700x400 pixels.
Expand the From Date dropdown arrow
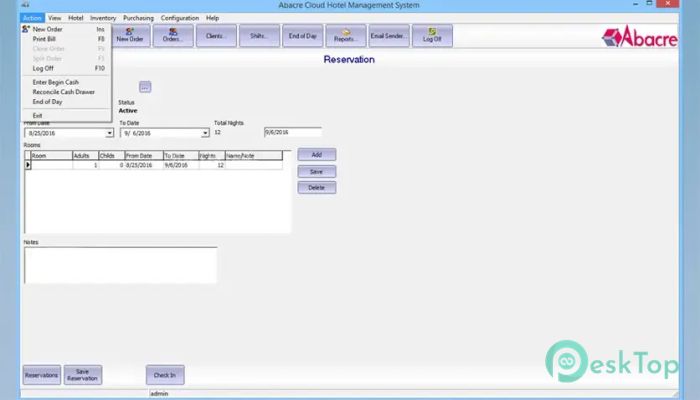109,133
